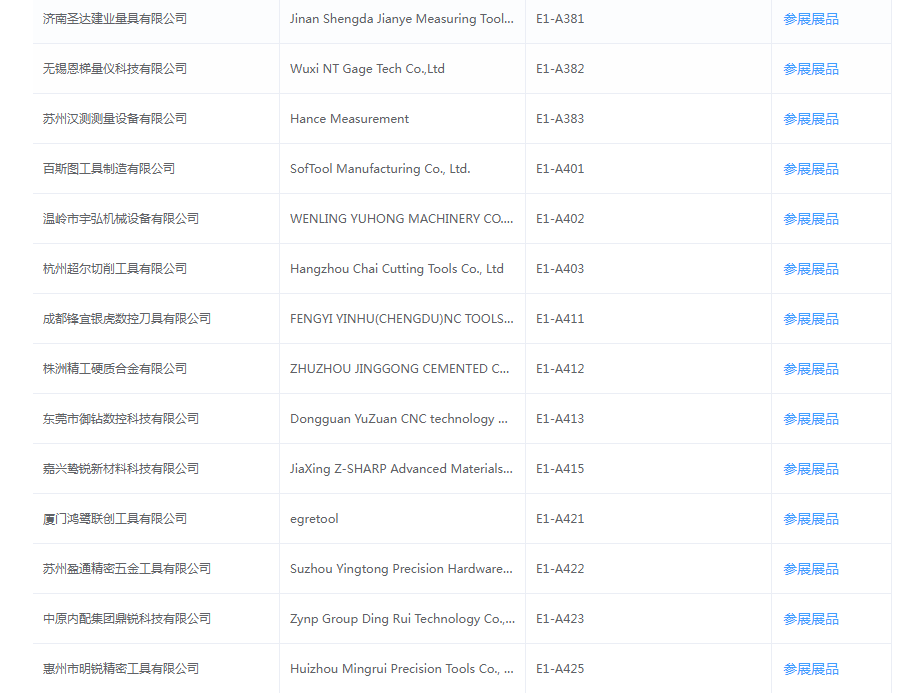Open 参展展品 link for Hance Measurement
This screenshot has width=907, height=693.
pos(810,119)
